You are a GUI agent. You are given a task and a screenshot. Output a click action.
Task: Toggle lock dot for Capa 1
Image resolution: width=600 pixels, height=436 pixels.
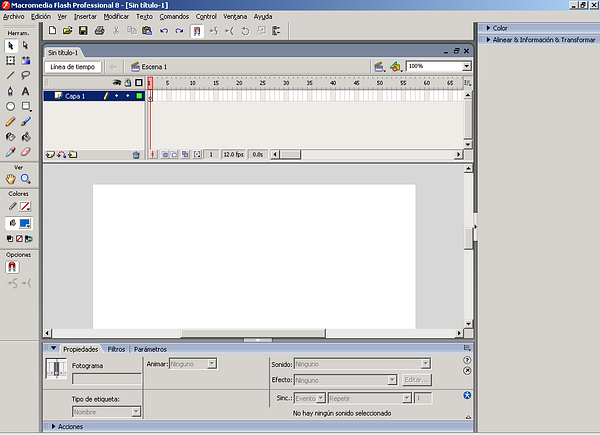pos(127,96)
